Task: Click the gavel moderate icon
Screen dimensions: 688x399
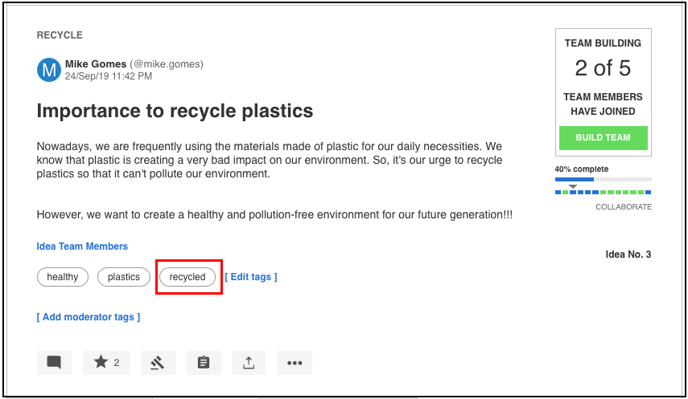Action: (x=158, y=363)
